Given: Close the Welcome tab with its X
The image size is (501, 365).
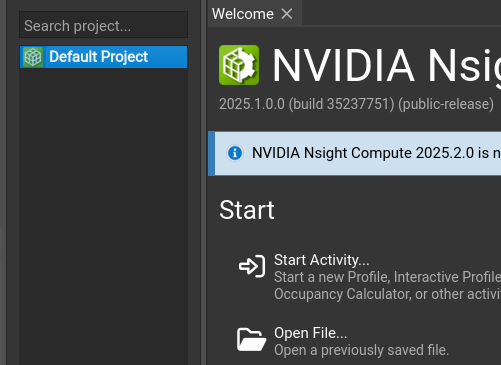Looking at the screenshot, I should coord(287,14).
